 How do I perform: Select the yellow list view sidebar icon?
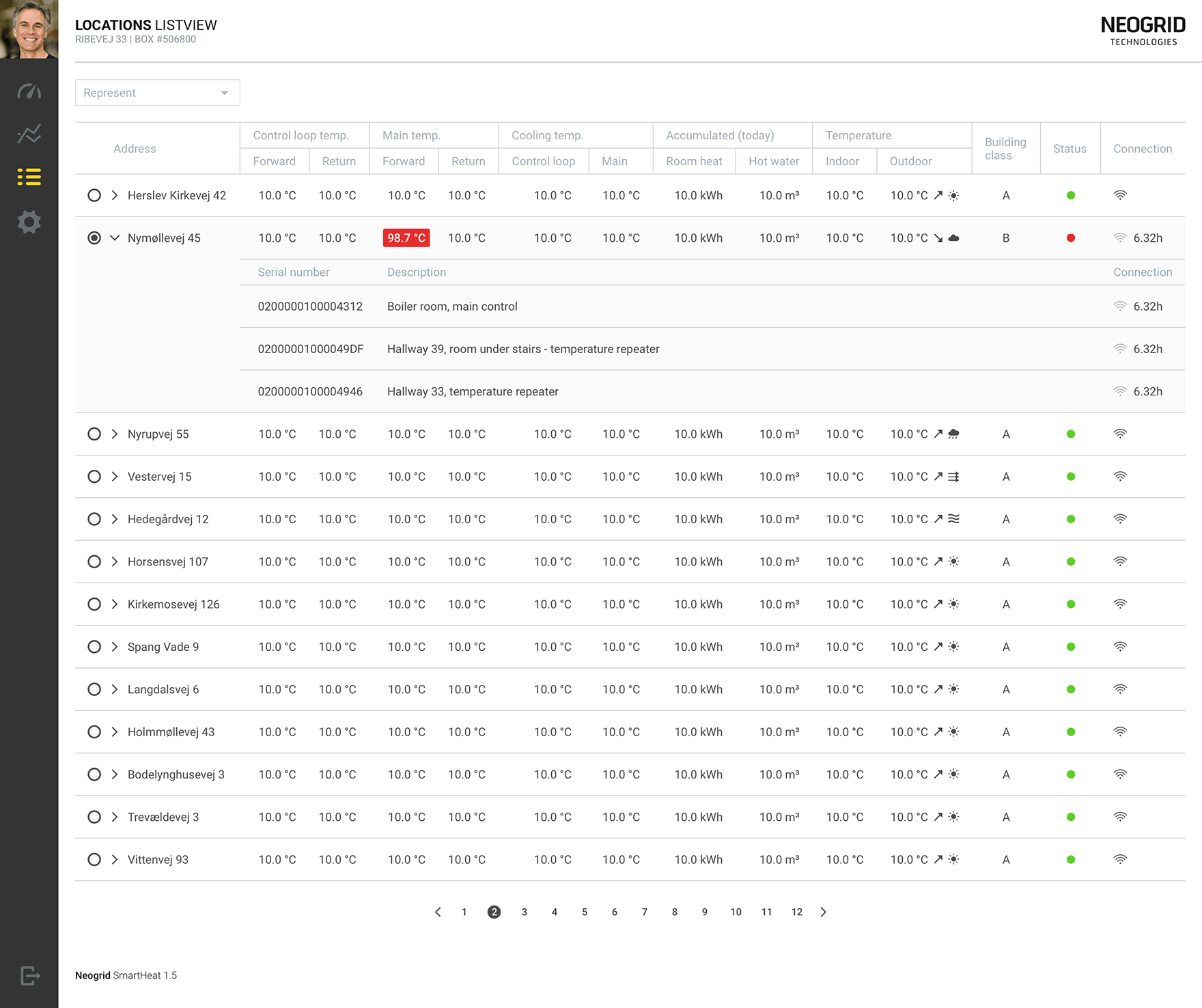coord(29,178)
